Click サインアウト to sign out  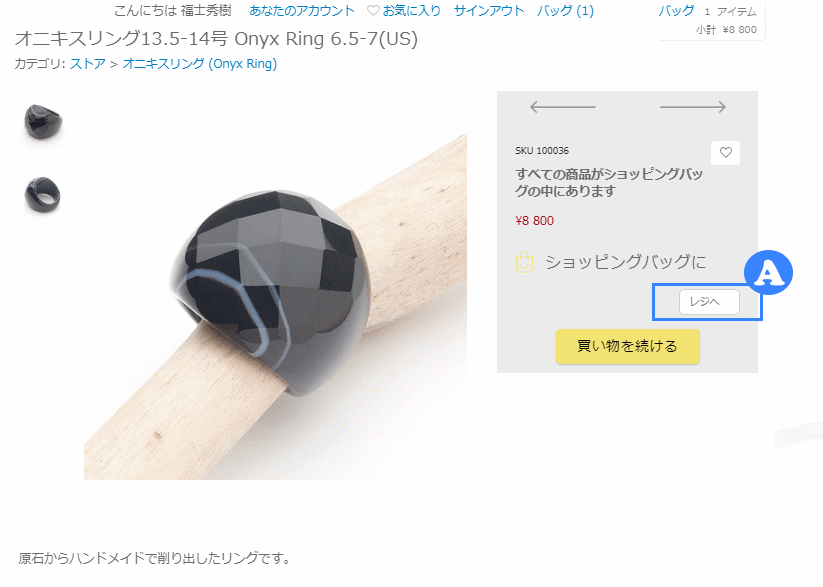(x=489, y=11)
